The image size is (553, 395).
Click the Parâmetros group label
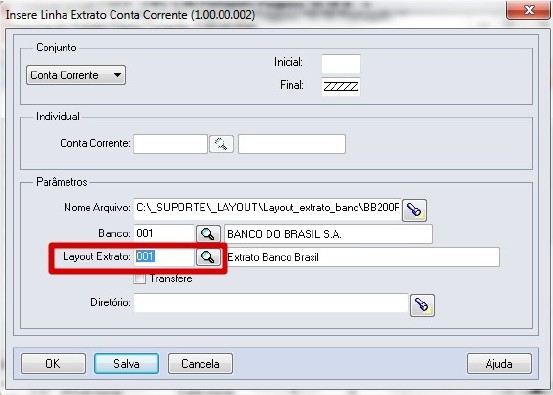click(x=62, y=182)
